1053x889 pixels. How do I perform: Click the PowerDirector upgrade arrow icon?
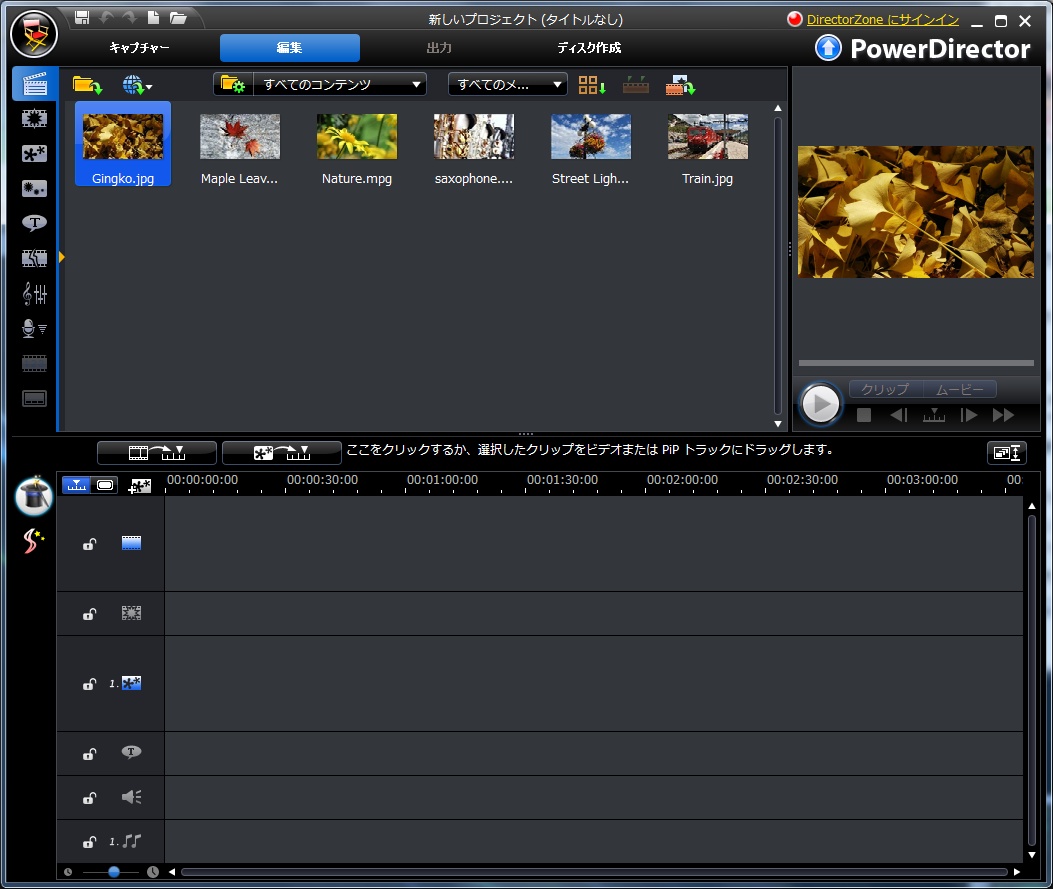tap(828, 48)
